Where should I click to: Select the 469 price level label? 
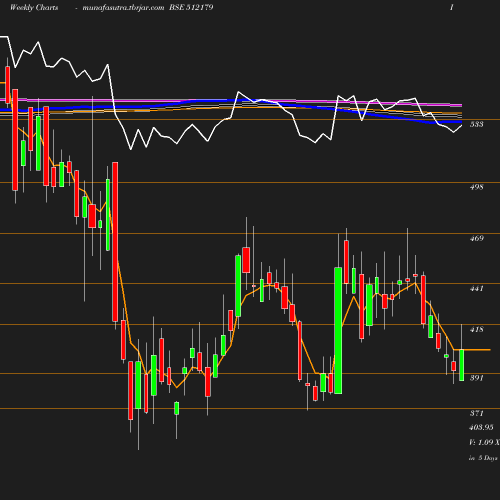[x=476, y=238]
